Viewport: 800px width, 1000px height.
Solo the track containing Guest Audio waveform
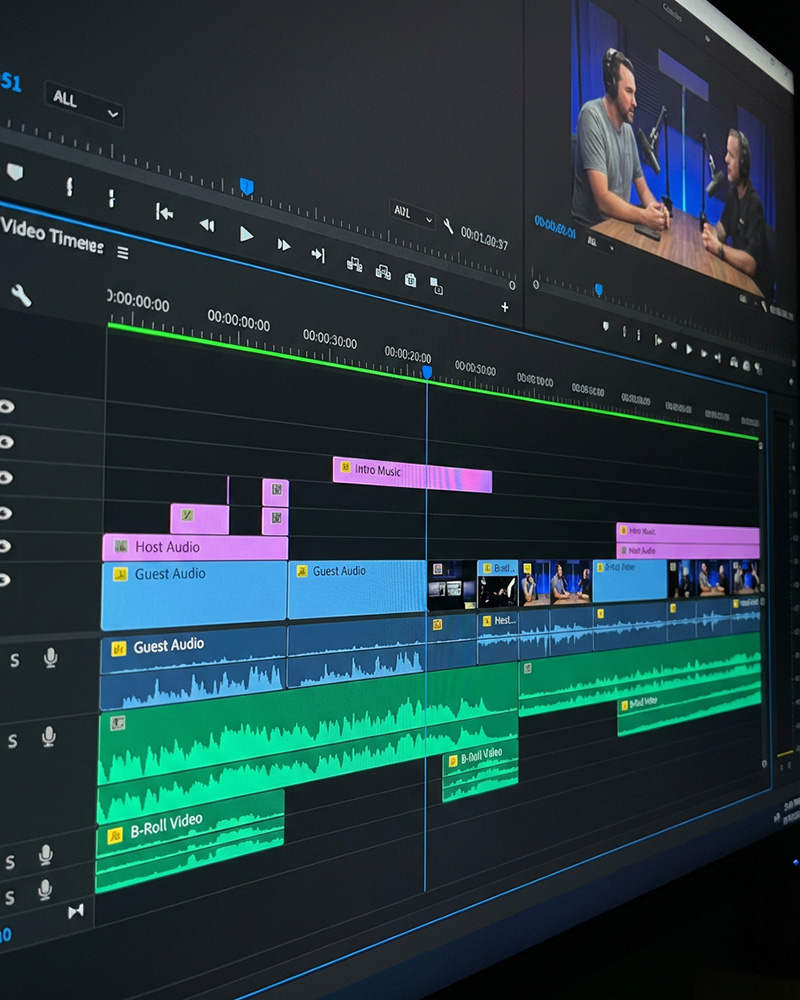(14, 659)
